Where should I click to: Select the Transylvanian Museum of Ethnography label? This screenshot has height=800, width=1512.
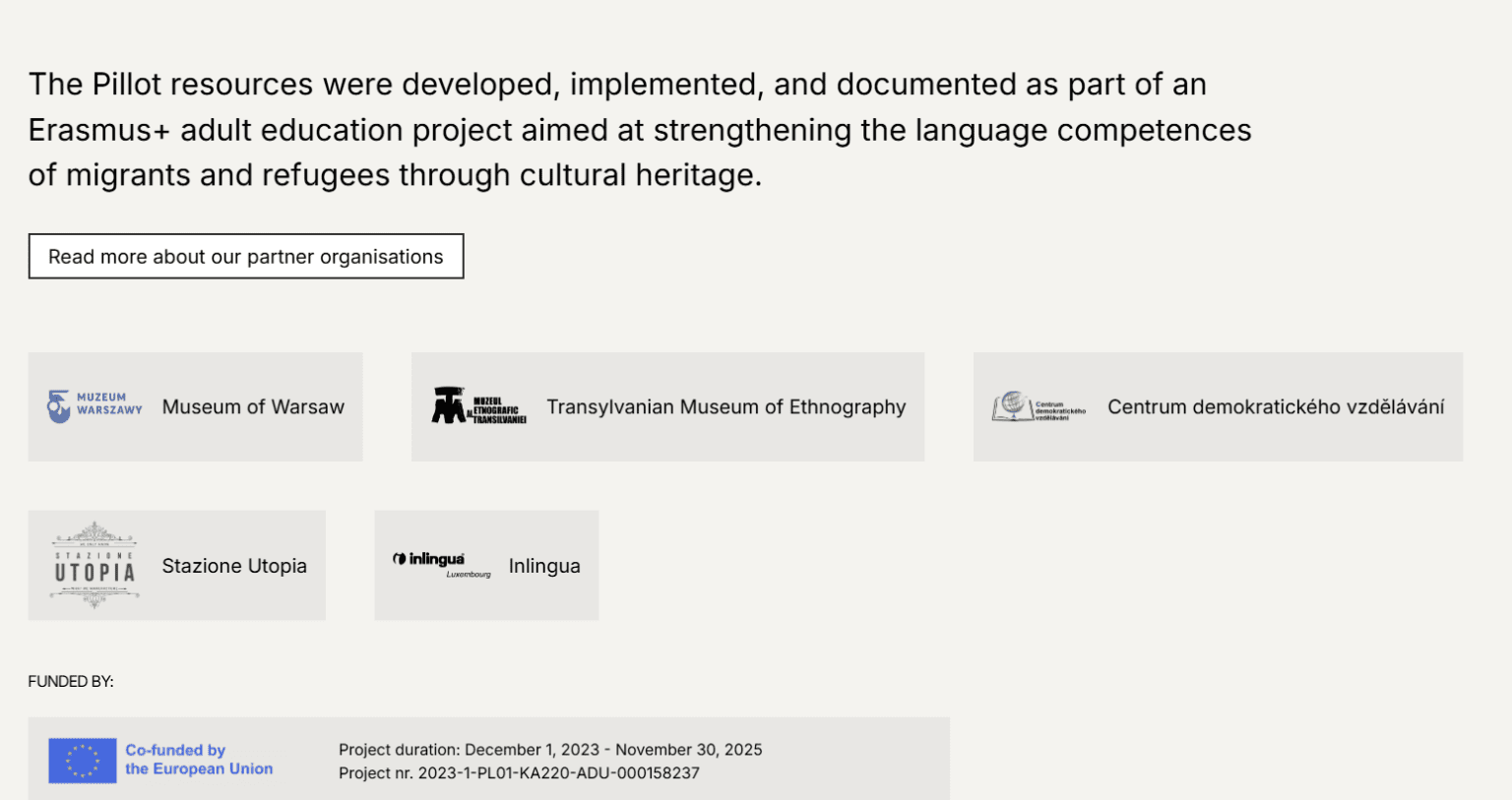pyautogui.click(x=725, y=407)
